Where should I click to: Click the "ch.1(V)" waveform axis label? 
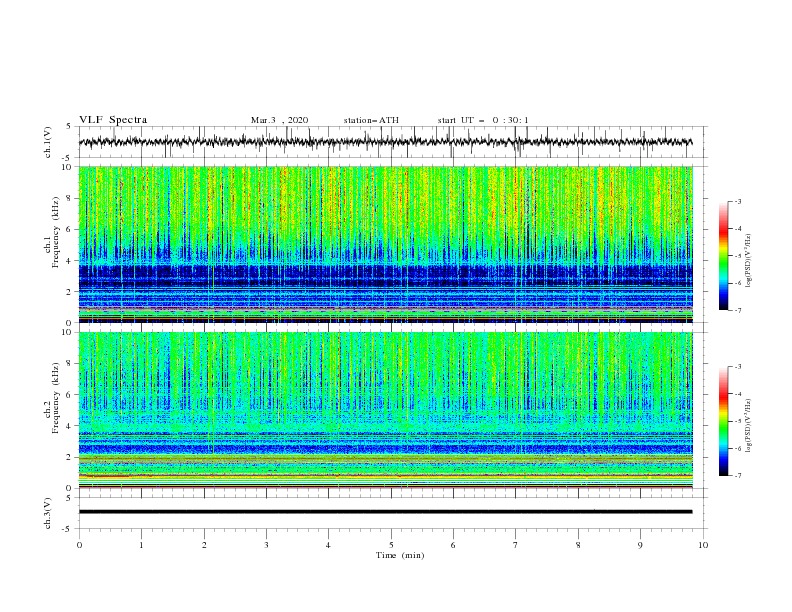pyautogui.click(x=48, y=142)
